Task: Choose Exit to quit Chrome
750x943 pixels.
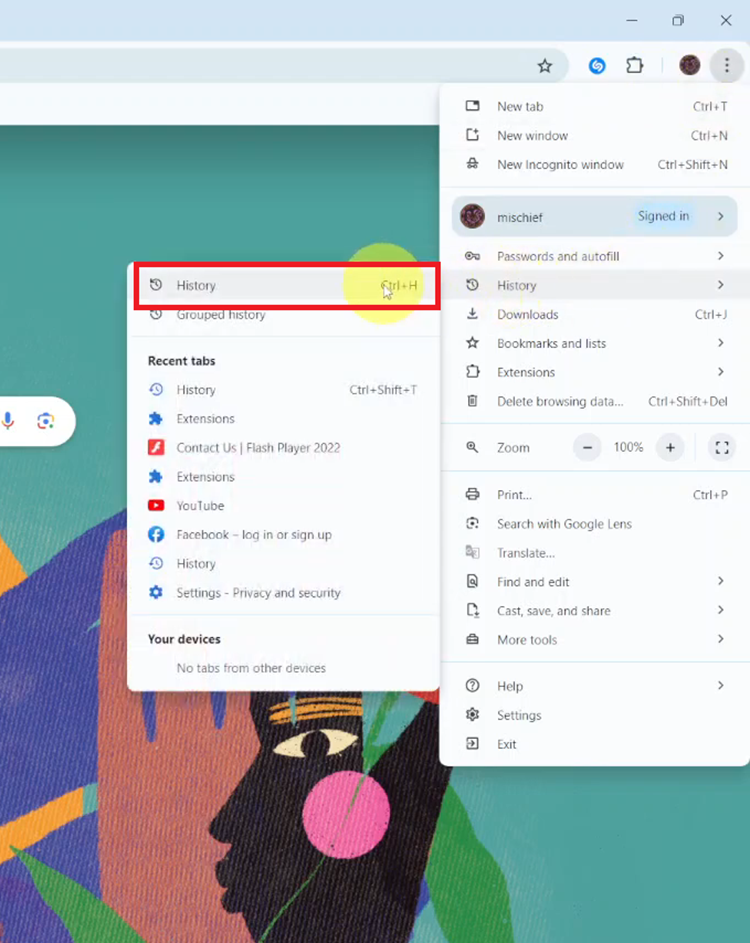Action: tap(595, 744)
